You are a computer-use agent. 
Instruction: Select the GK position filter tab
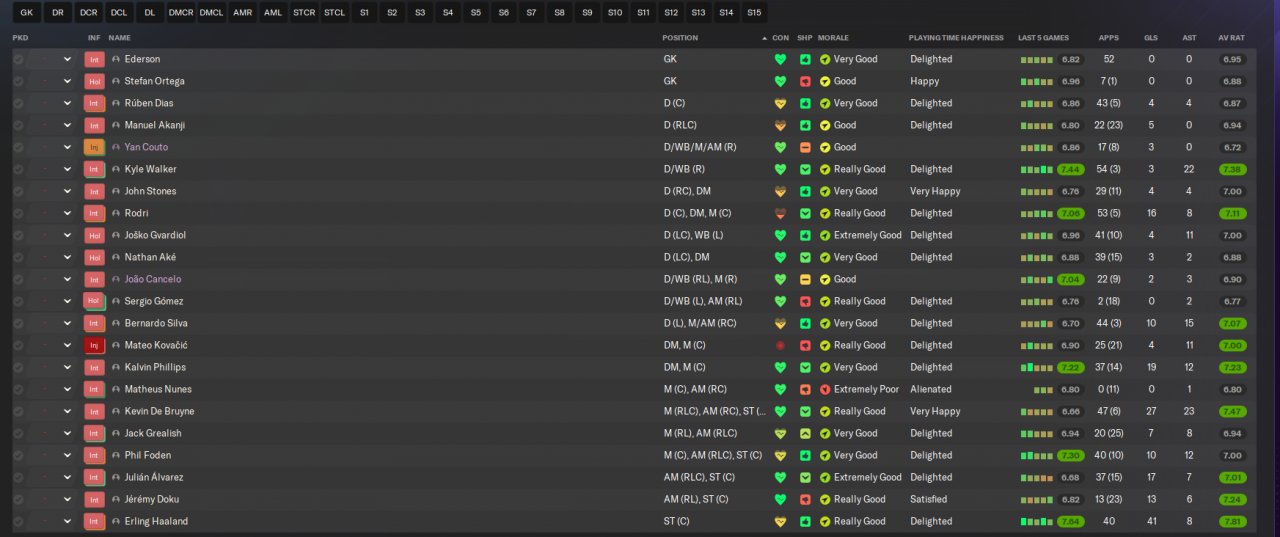coord(26,12)
